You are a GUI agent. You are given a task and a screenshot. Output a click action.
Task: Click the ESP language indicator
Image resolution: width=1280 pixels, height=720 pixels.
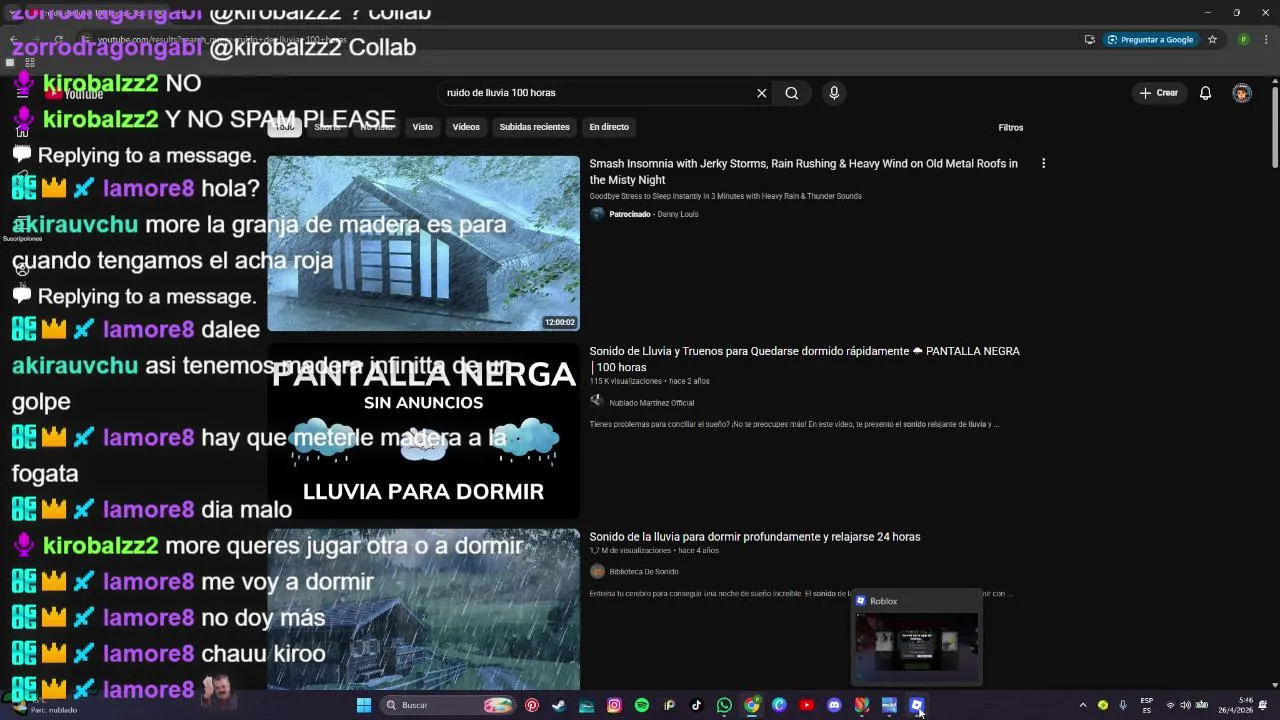click(1147, 705)
